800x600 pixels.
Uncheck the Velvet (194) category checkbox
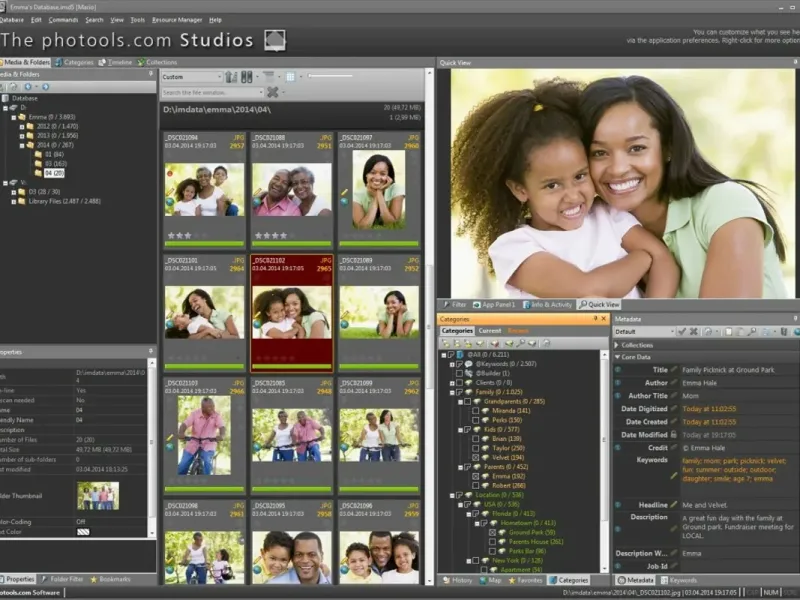(x=476, y=457)
